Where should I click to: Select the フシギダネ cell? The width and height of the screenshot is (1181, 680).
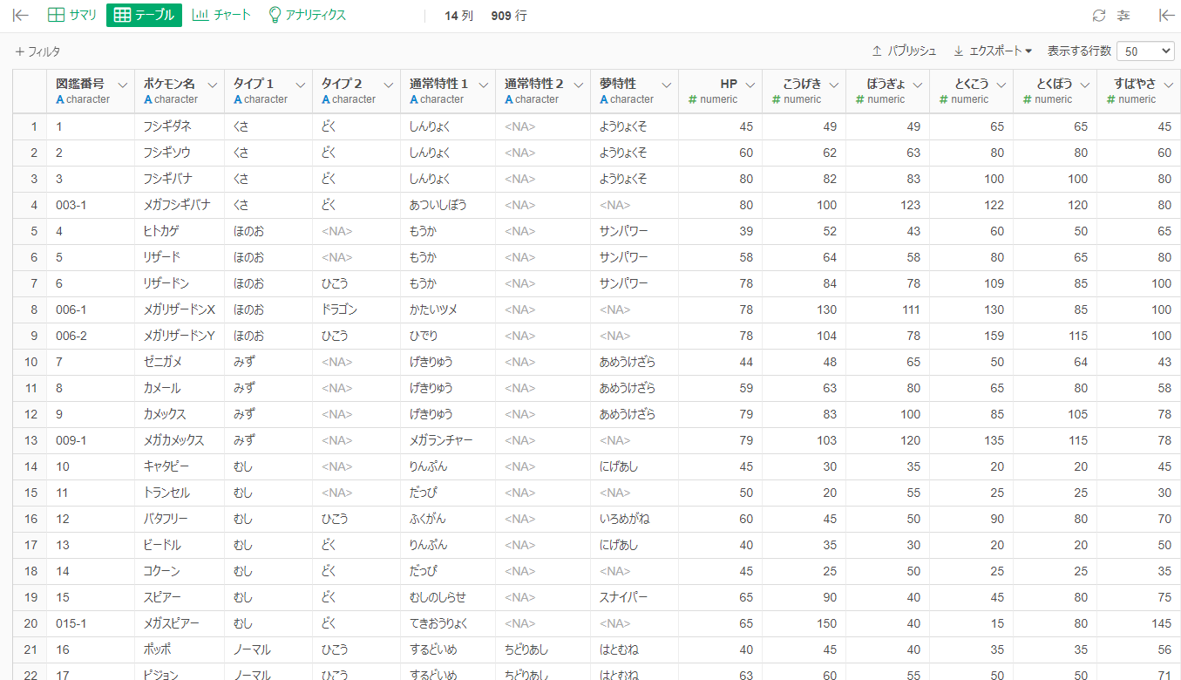(179, 127)
